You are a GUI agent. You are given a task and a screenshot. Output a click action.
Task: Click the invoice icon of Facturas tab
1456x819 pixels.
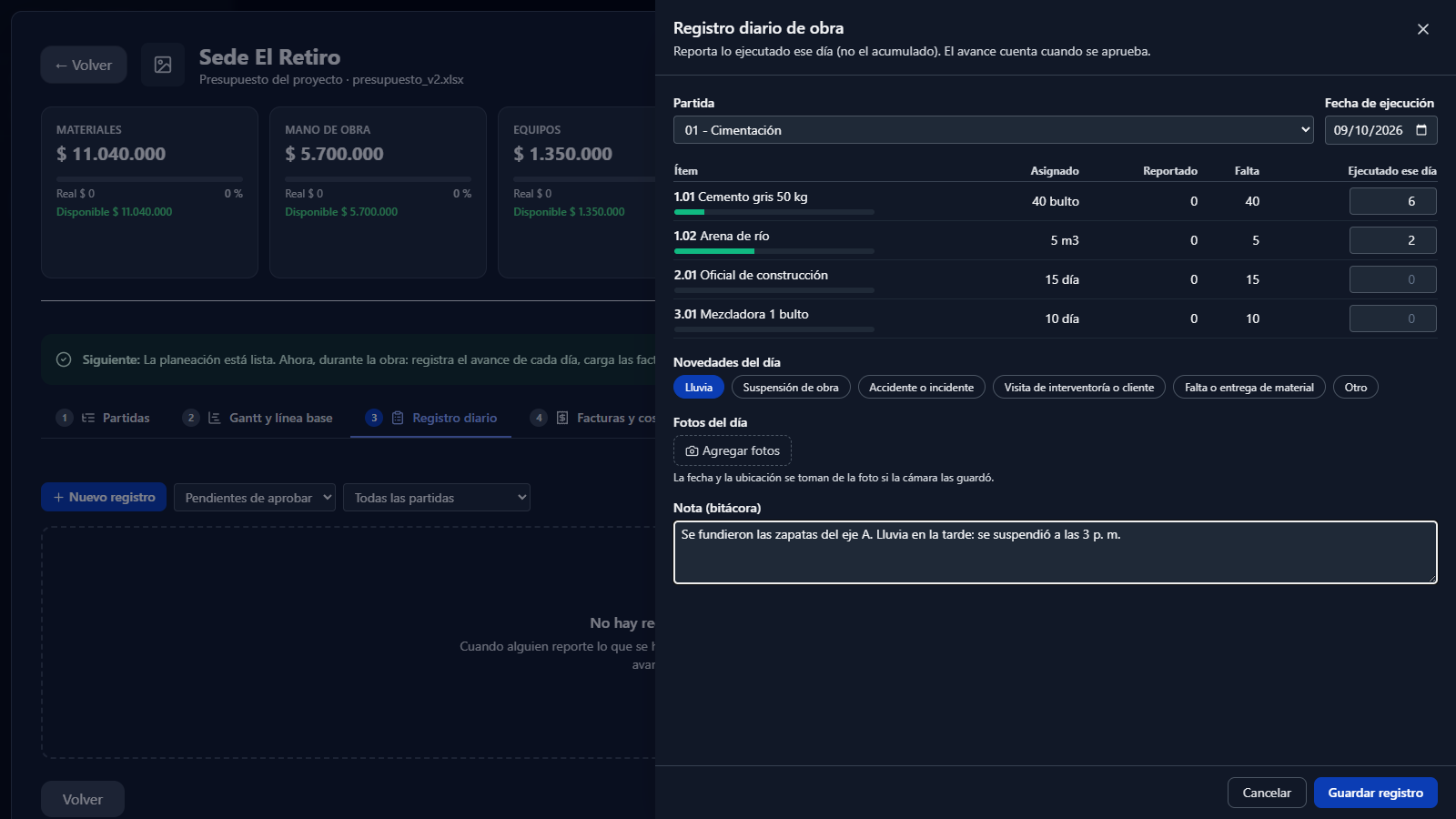pos(562,418)
